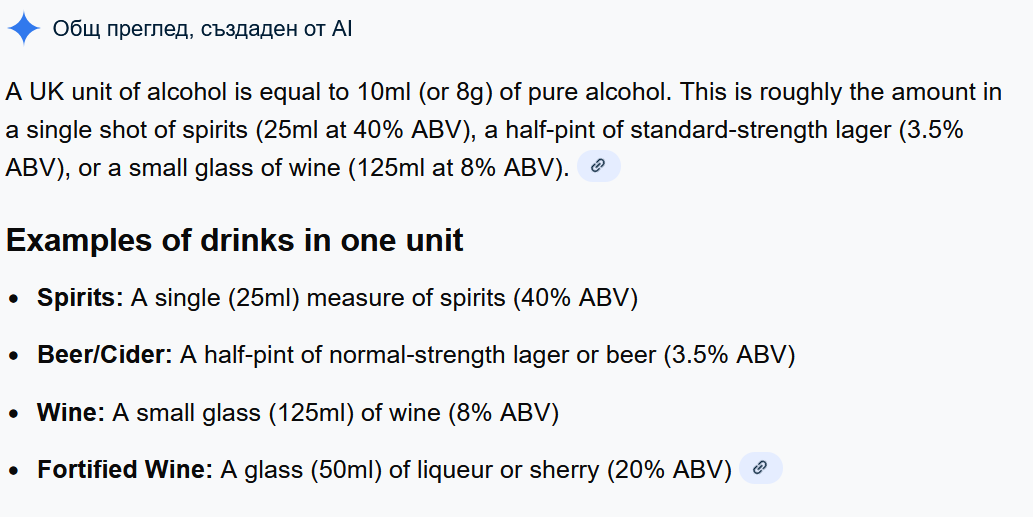Click "(125ml at 8% ABV)" in the paragraph

(458, 167)
